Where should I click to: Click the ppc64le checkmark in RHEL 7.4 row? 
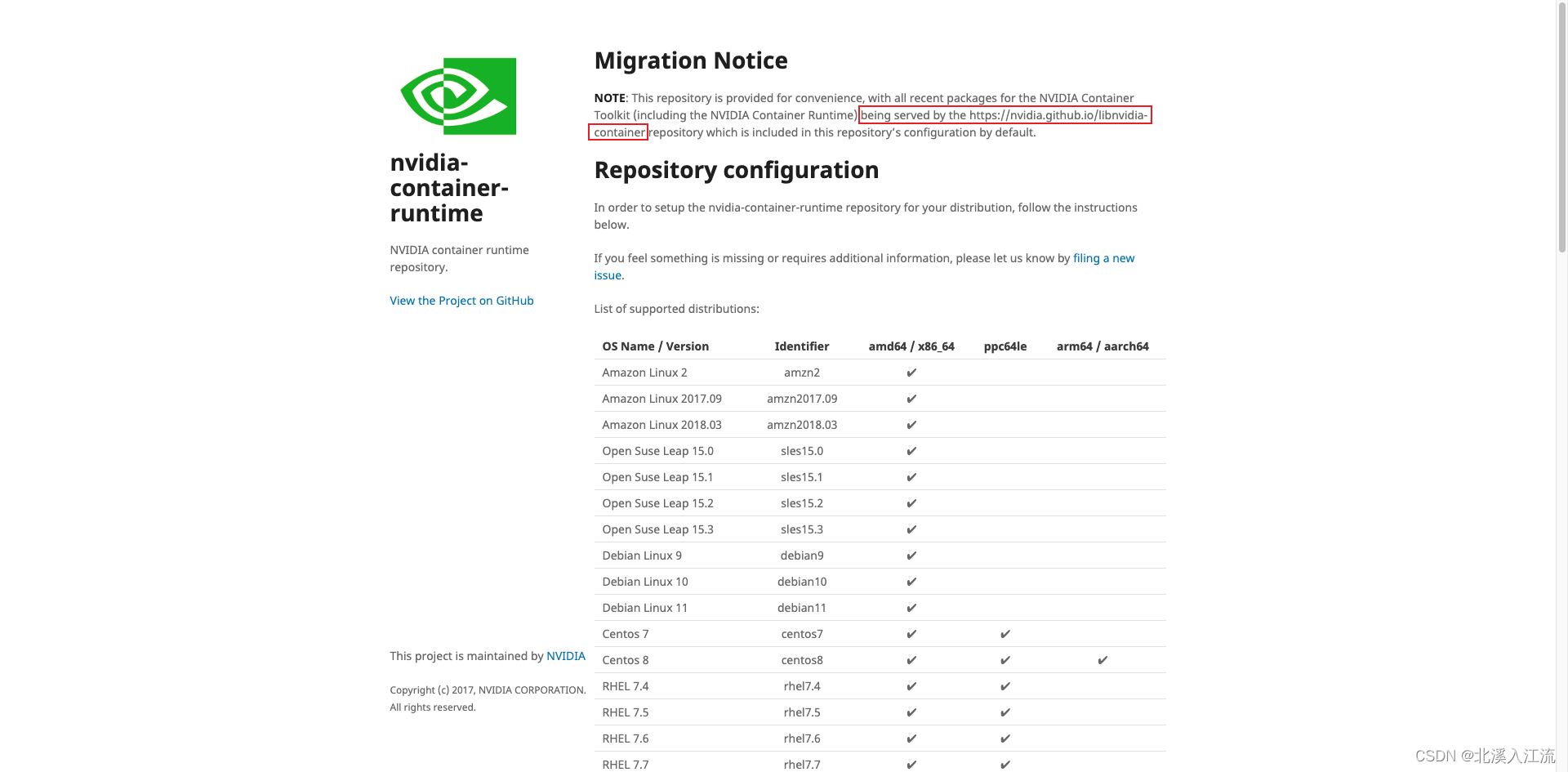point(1005,686)
